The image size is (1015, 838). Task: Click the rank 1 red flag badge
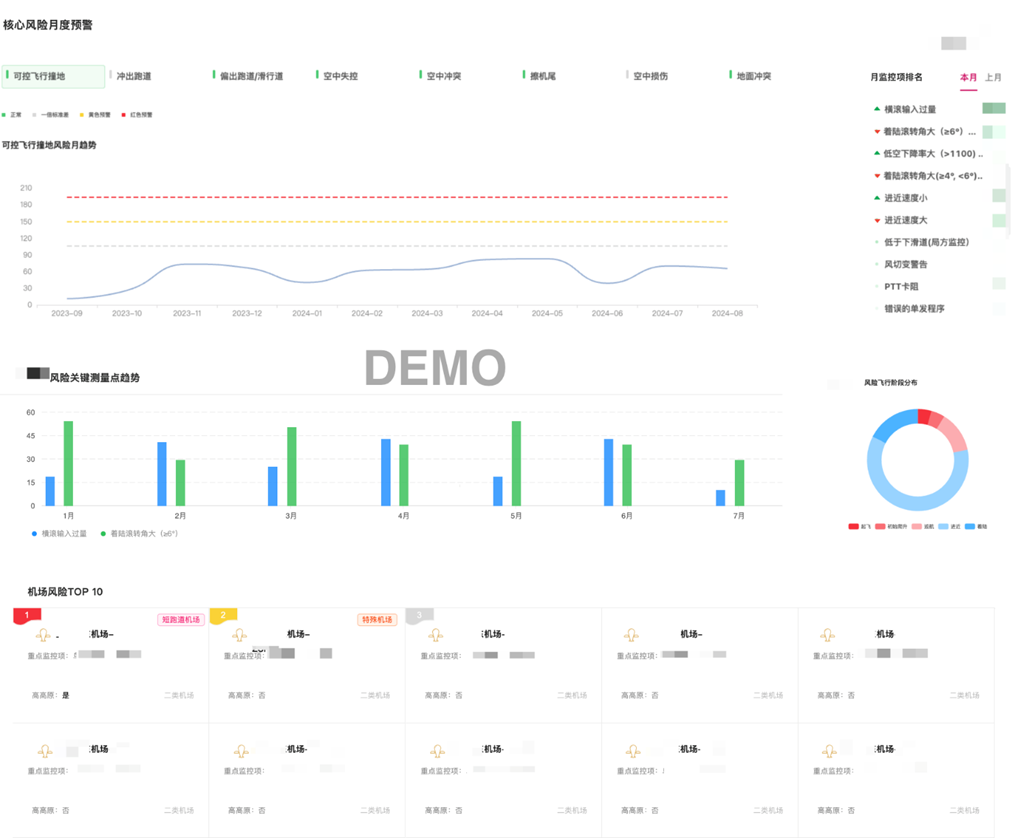coord(26,615)
